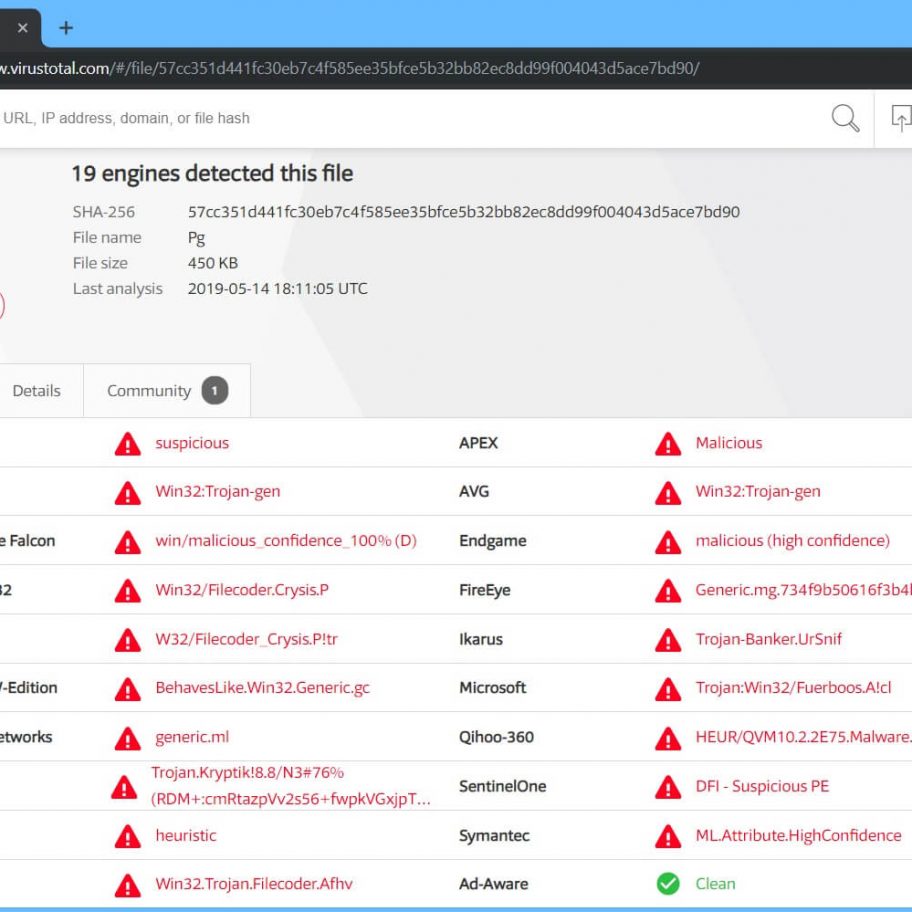912x912 pixels.
Task: Switch to the Details tab
Action: (x=37, y=391)
